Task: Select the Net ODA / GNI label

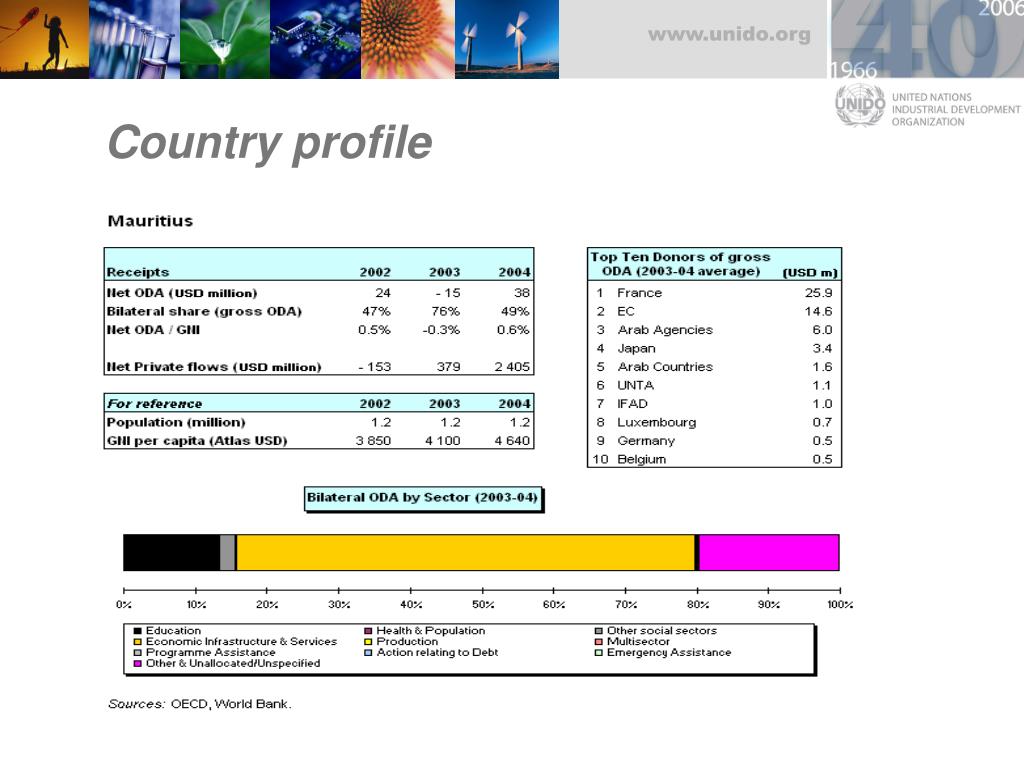Action: [153, 330]
